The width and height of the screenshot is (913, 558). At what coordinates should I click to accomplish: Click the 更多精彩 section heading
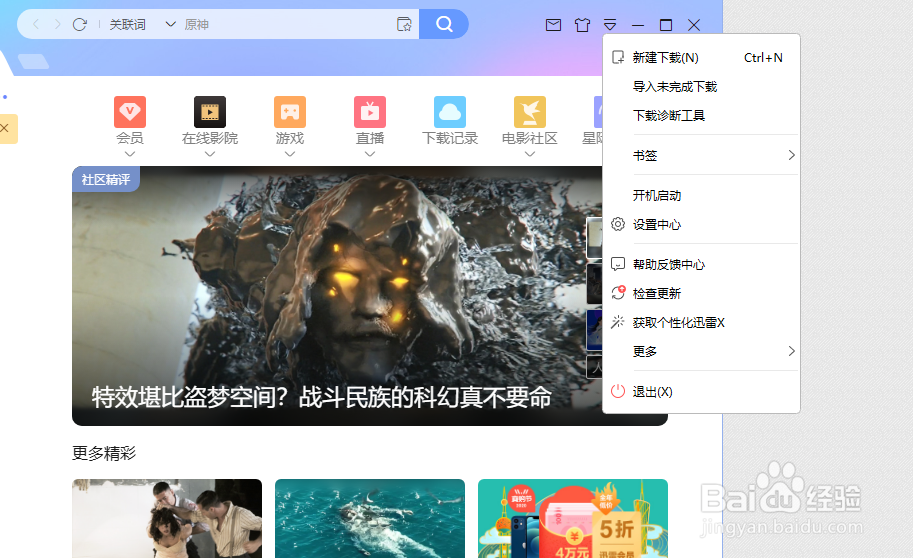coord(104,453)
